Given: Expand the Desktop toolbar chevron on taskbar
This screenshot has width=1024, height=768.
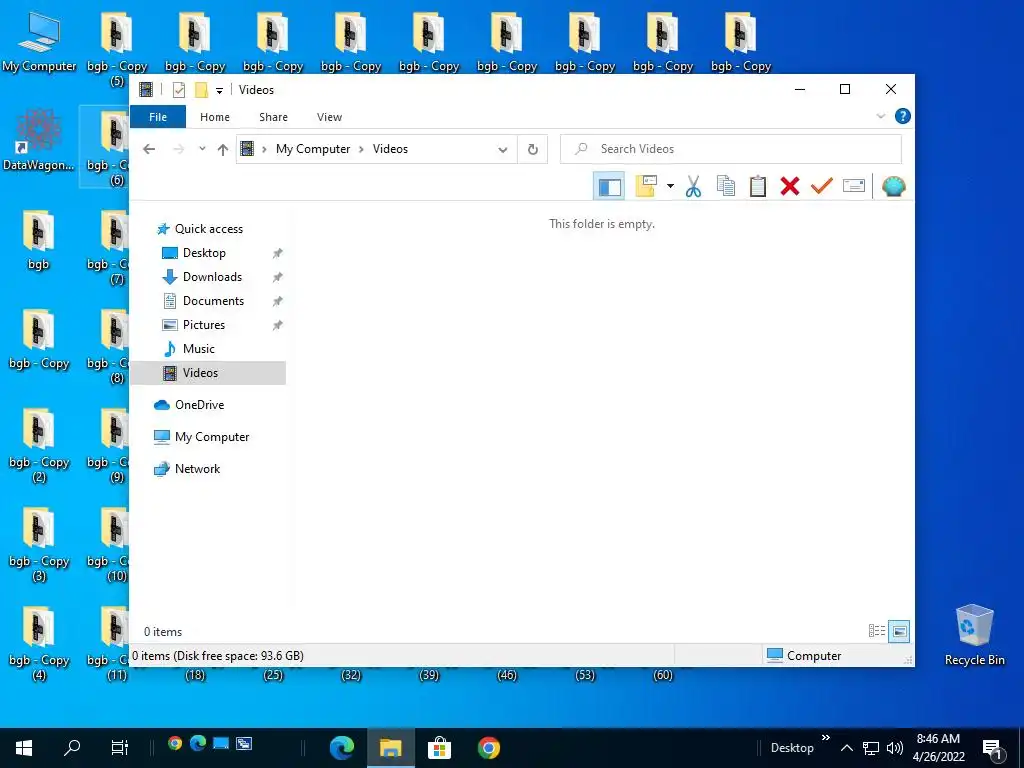Looking at the screenshot, I should click(x=825, y=737).
